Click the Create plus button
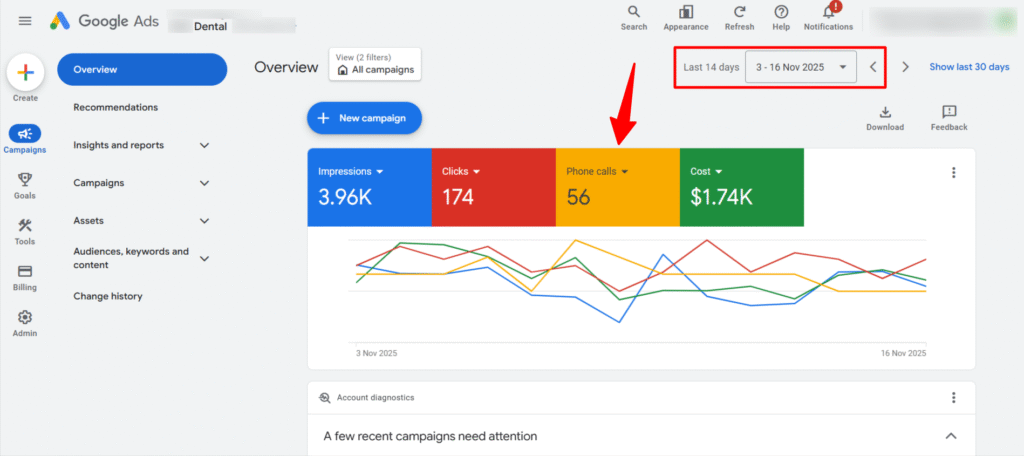Image resolution: width=1024 pixels, height=456 pixels. 26,73
